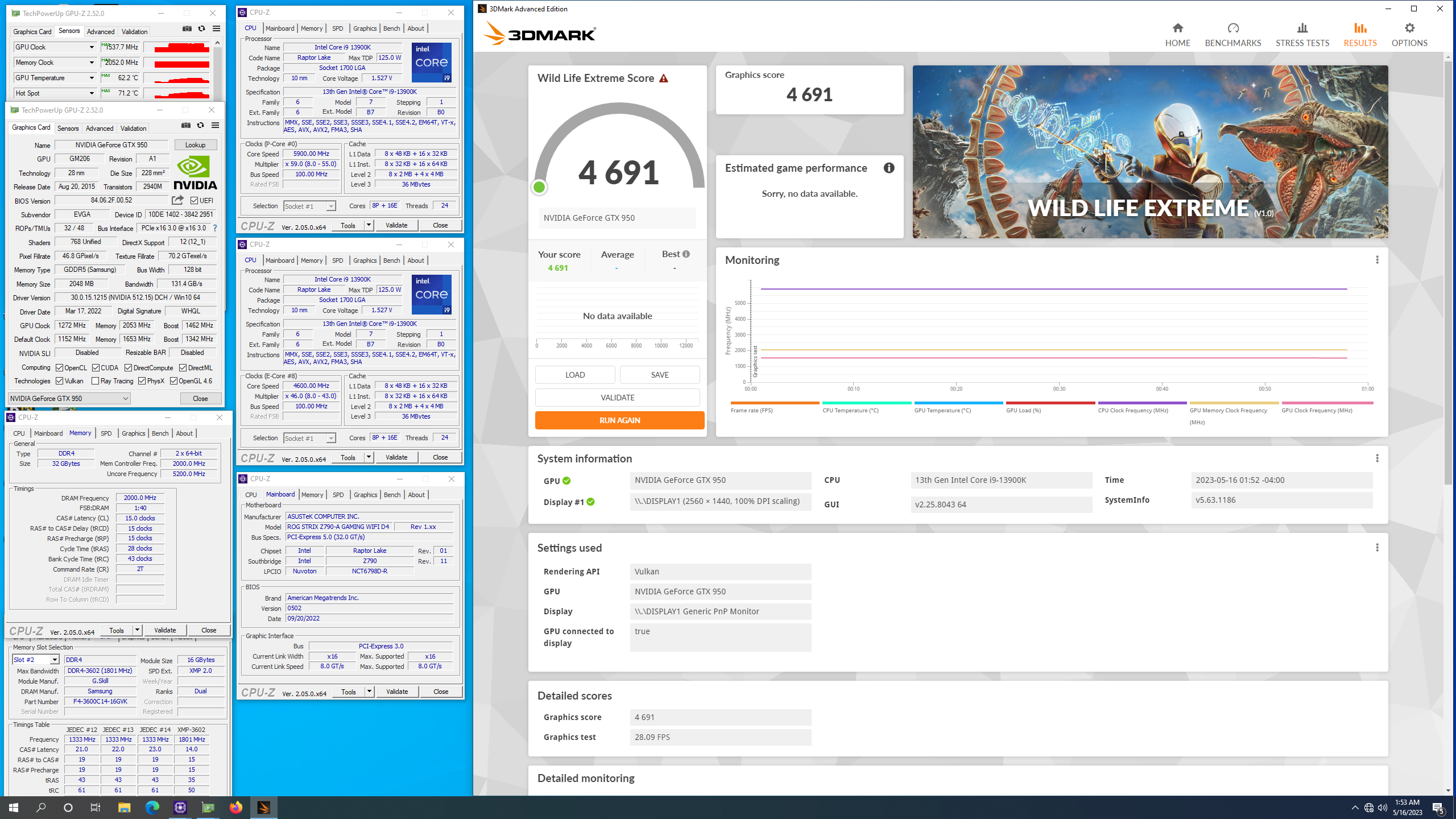
Task: Click CPU Clock Frequency purple legend swatch
Action: pos(1142,403)
